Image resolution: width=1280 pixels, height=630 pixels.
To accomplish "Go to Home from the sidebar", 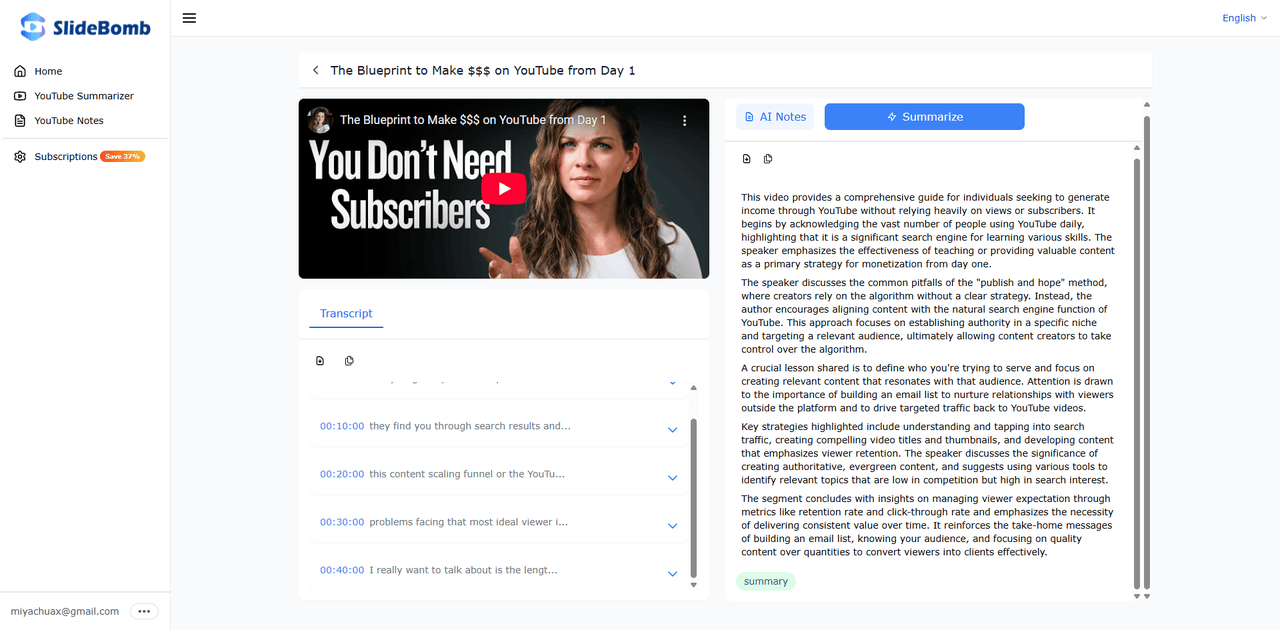I will pos(47,71).
